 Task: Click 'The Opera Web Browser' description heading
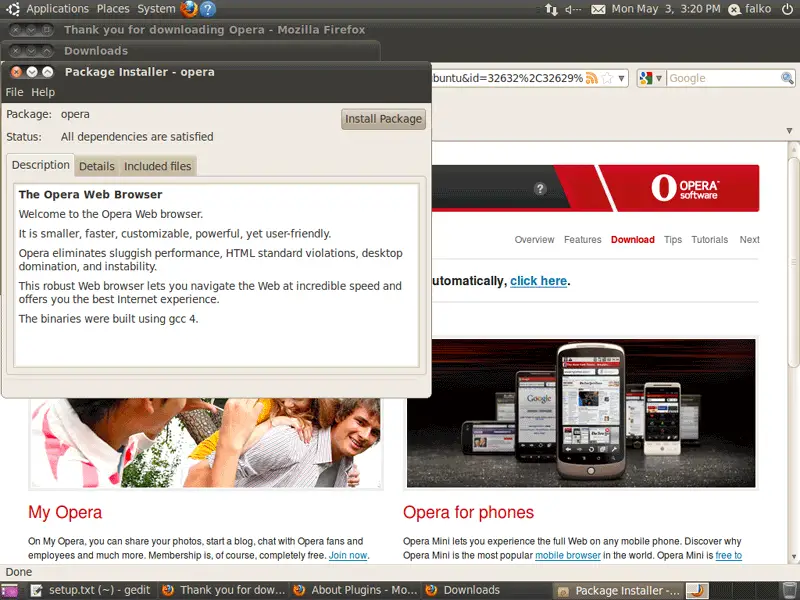click(90, 194)
